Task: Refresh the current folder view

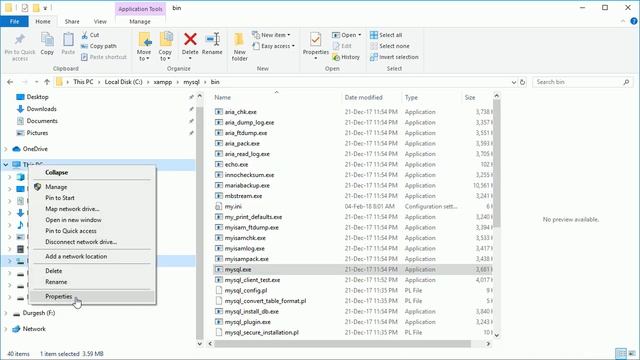Action: point(522,82)
